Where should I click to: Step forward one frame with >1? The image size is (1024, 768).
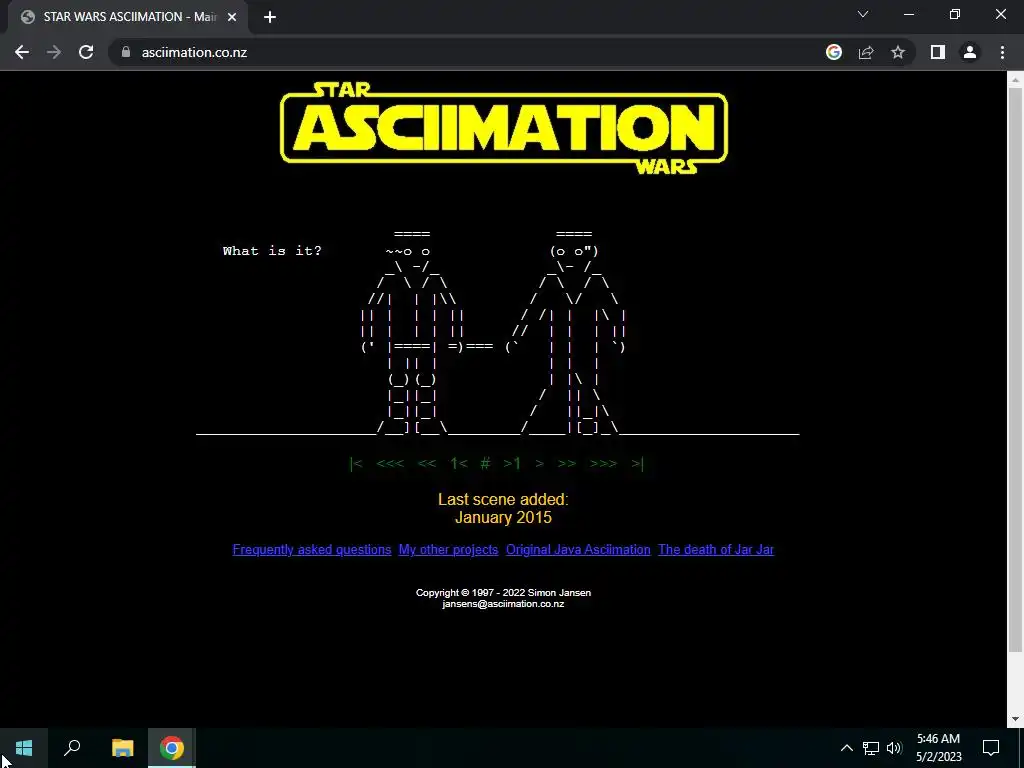512,464
